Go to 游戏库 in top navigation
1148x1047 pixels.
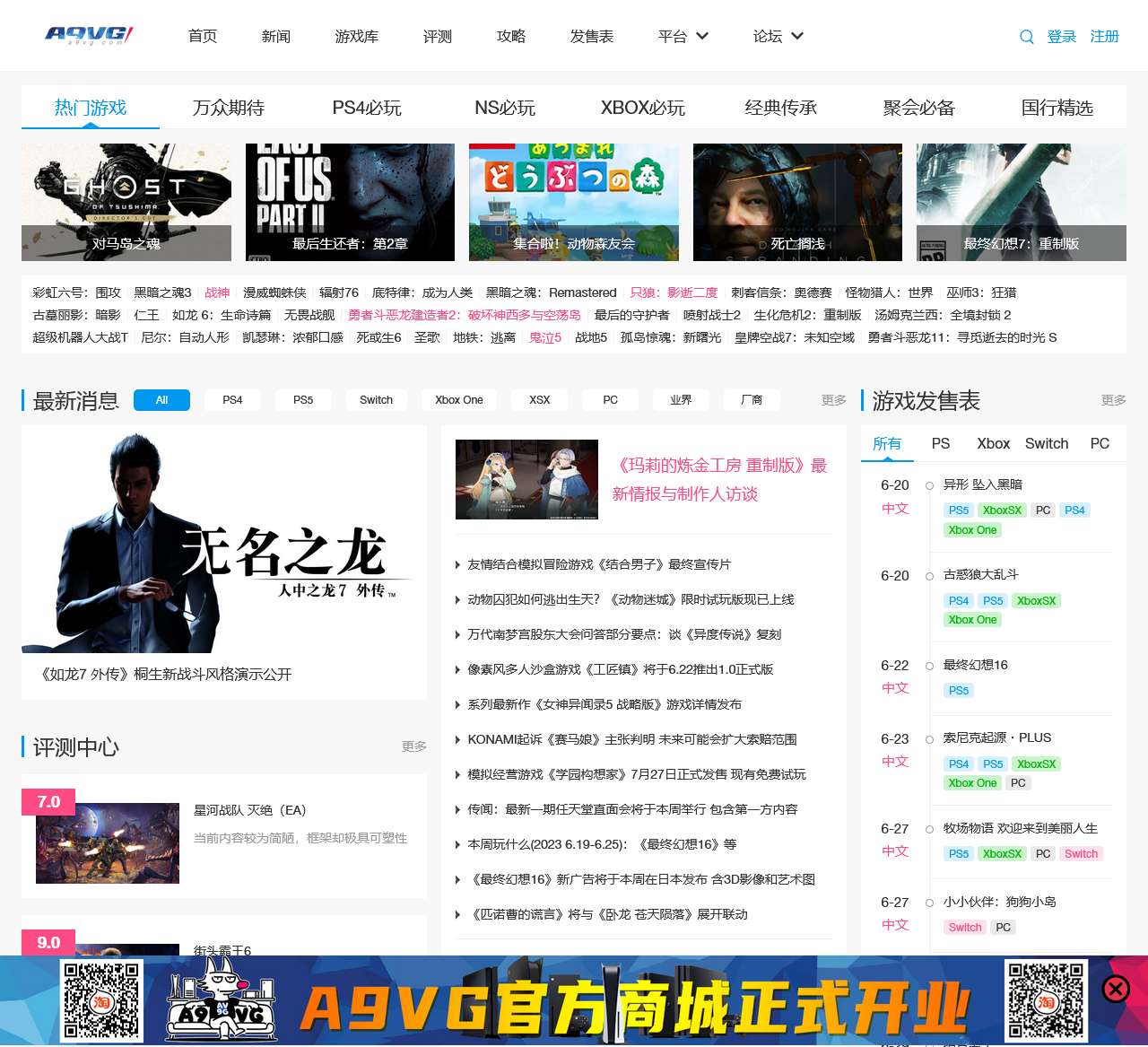pyautogui.click(x=357, y=37)
